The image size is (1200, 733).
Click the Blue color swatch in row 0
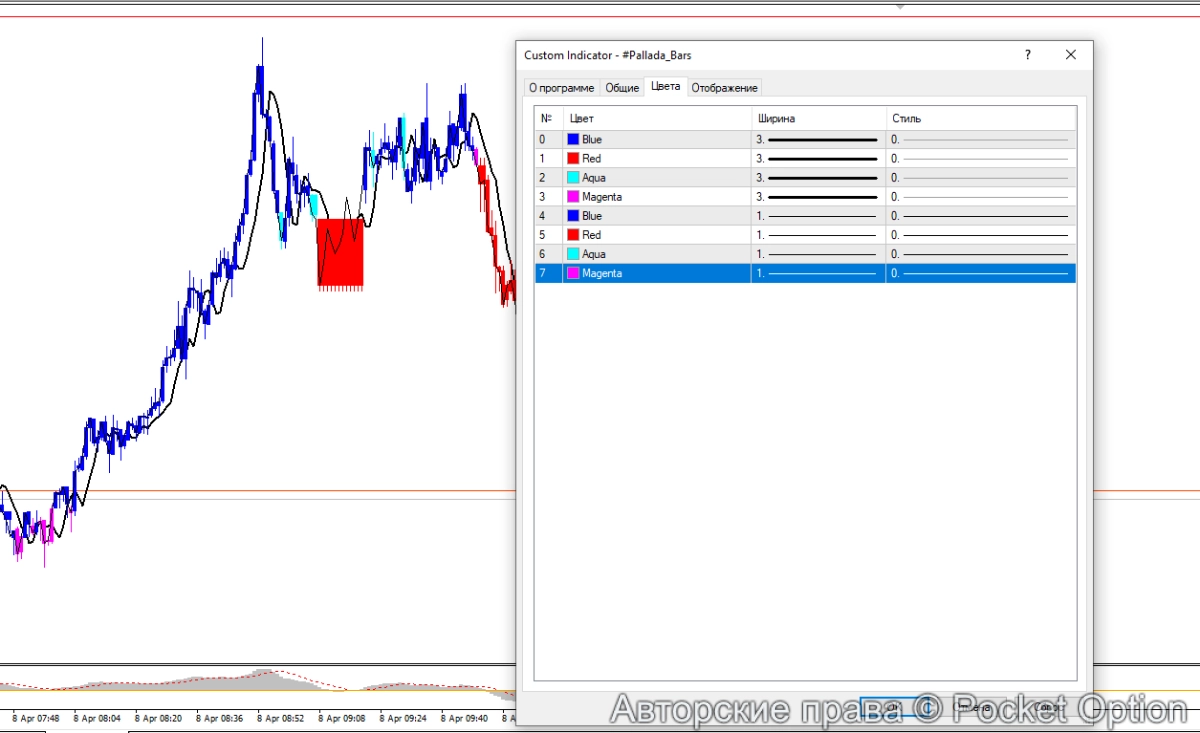[x=574, y=140]
